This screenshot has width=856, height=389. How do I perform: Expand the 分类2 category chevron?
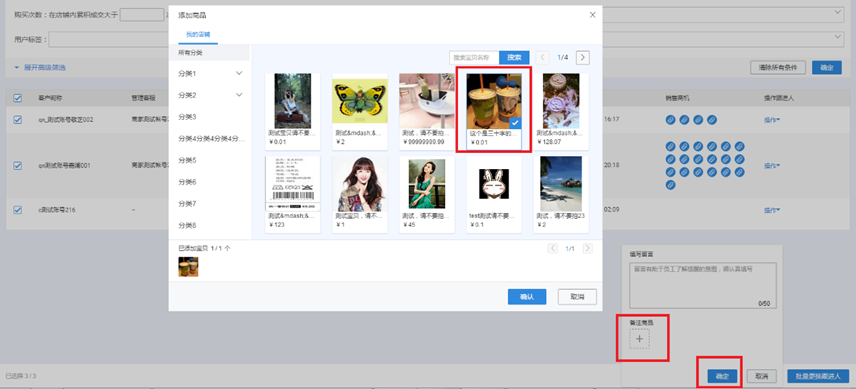[x=239, y=95]
